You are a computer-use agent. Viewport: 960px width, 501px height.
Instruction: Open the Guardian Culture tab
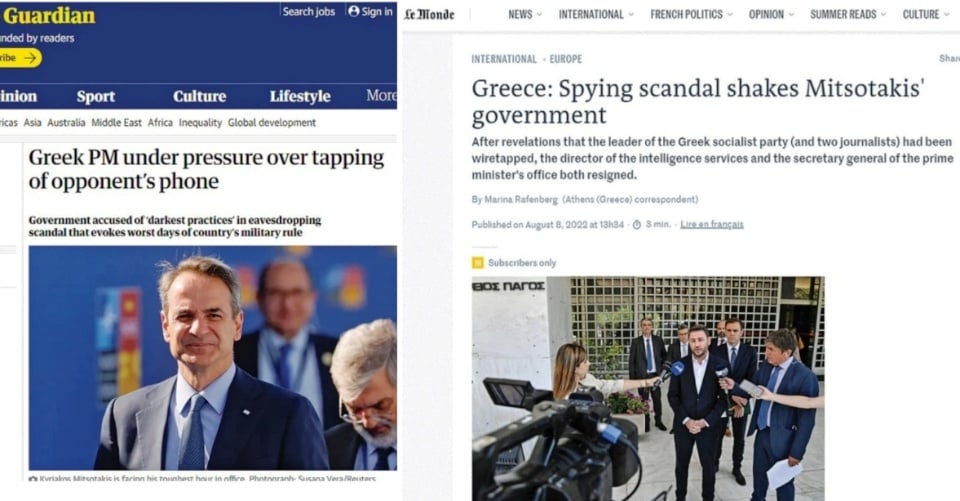click(x=200, y=96)
